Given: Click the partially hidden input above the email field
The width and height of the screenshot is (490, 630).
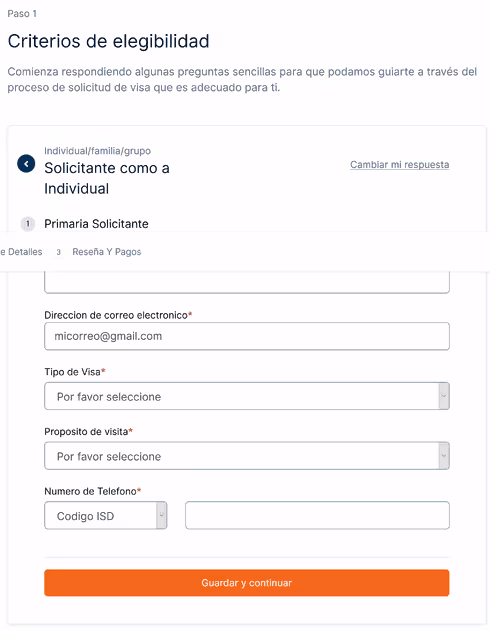Looking at the screenshot, I should coord(247,282).
